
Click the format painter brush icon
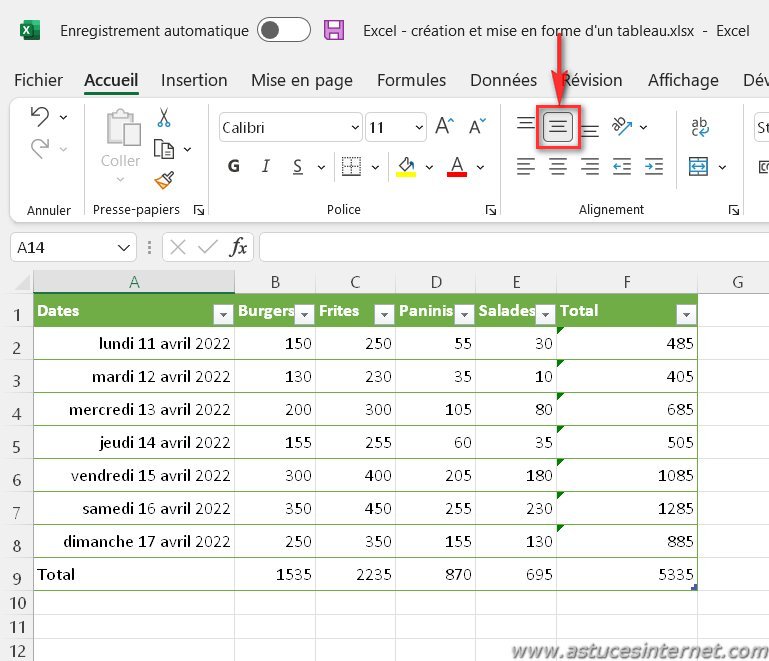coord(164,180)
